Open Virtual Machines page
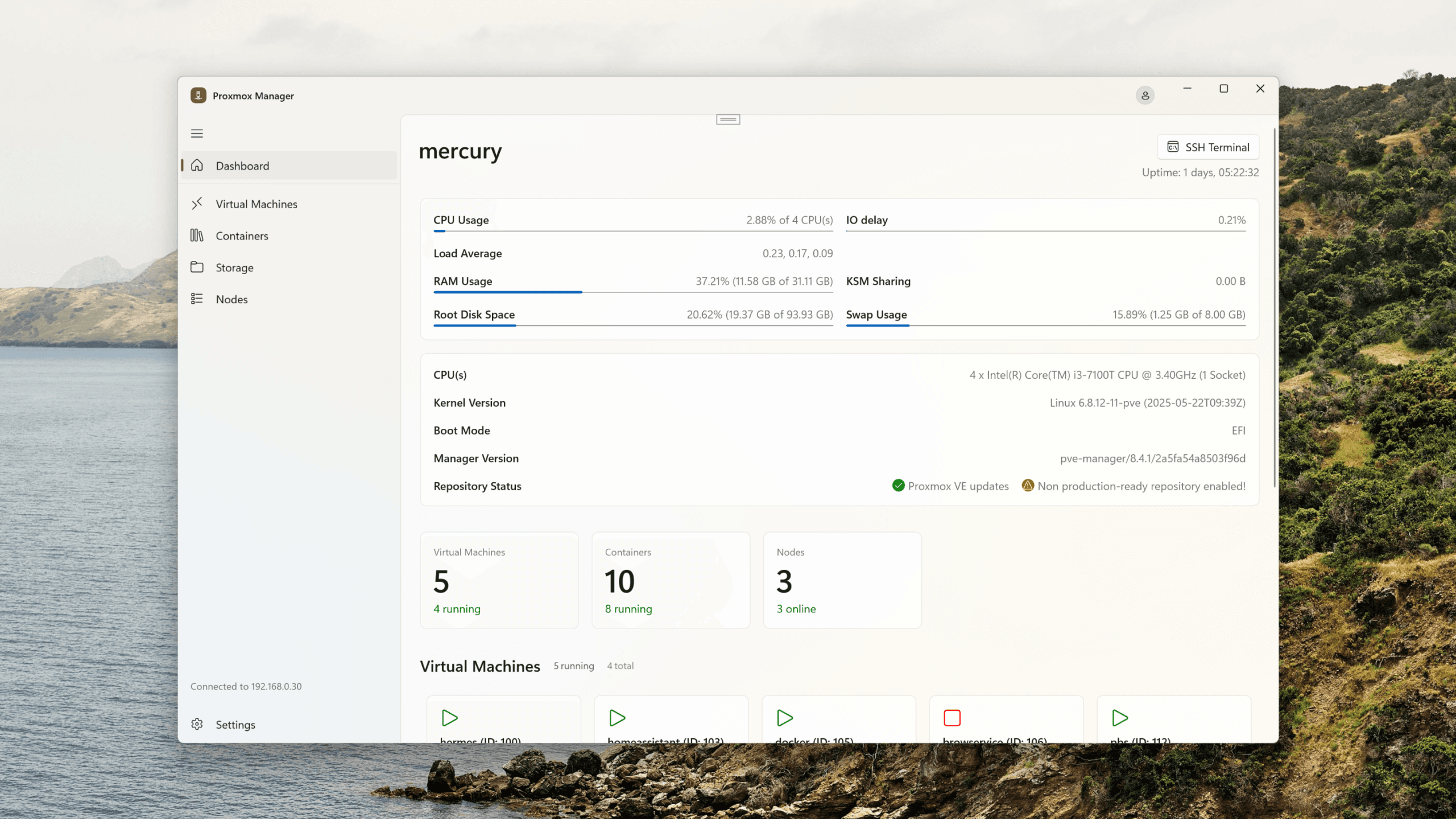Screen dimensions: 1456x819 [x=289, y=204]
